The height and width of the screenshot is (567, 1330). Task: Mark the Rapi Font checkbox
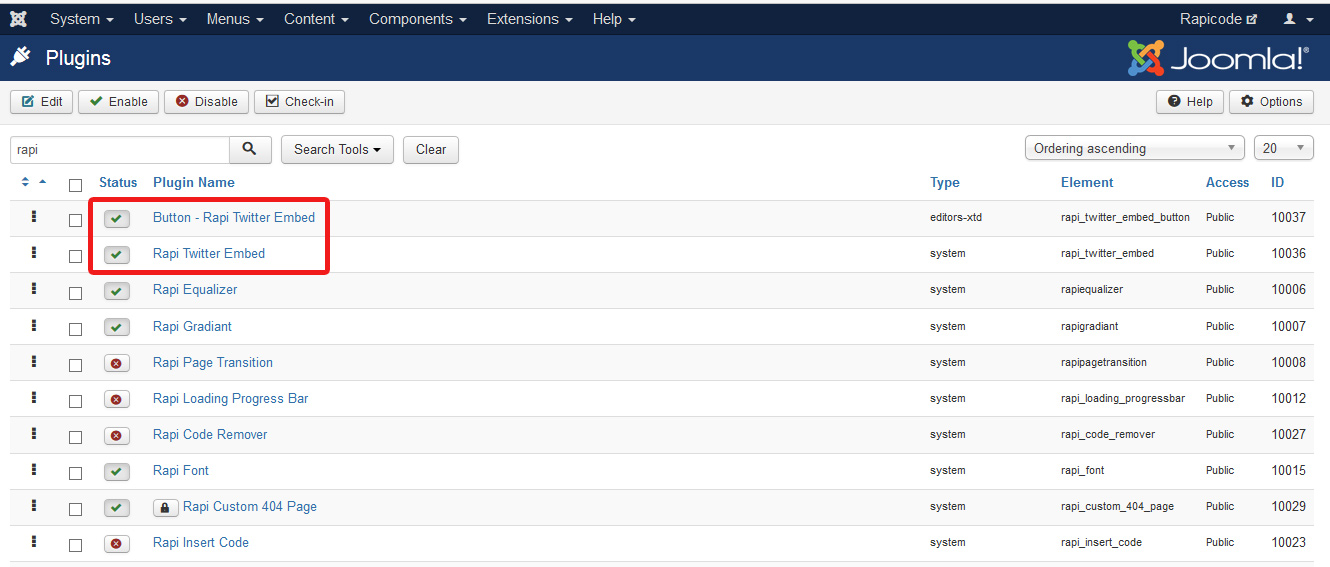pyautogui.click(x=75, y=473)
